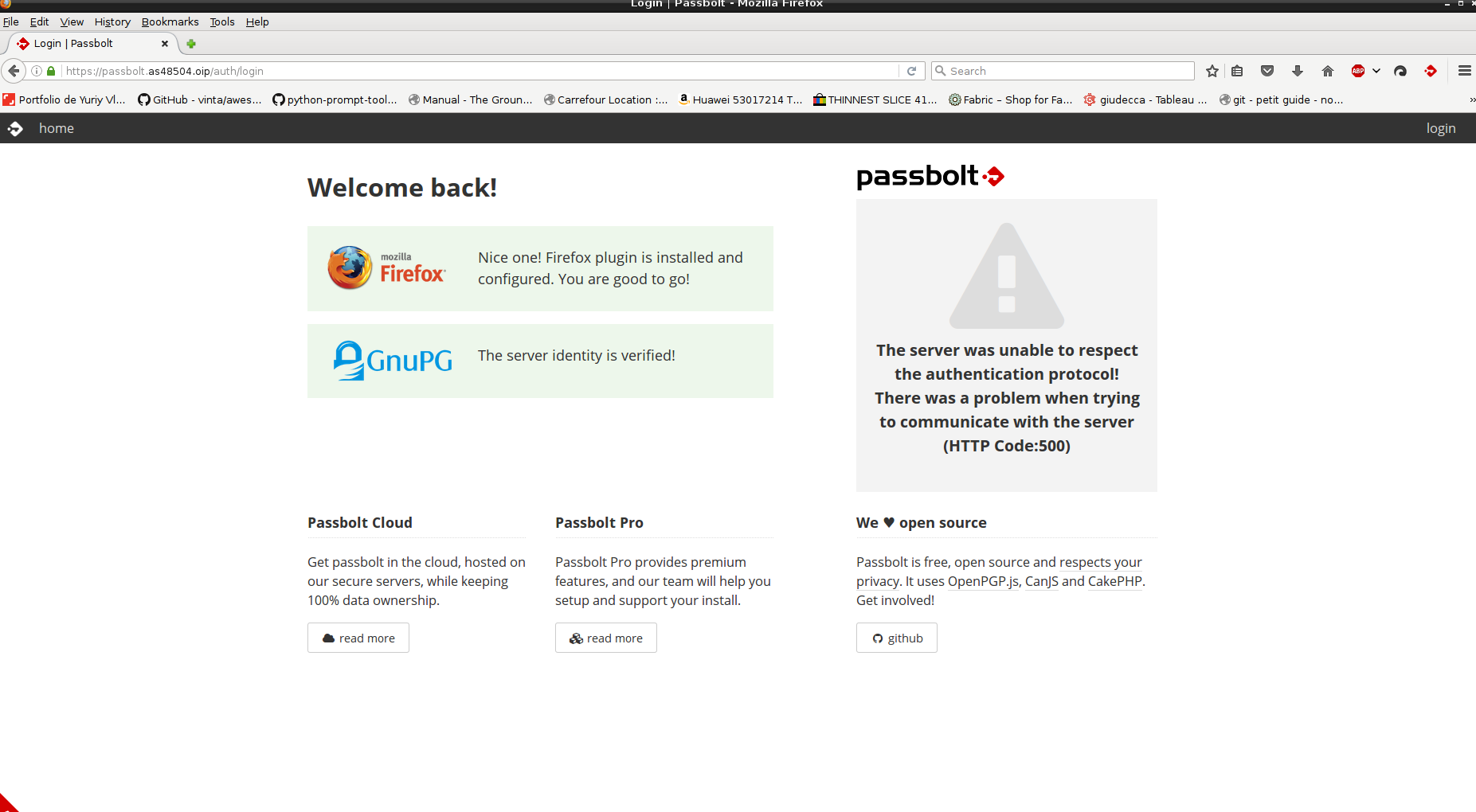
Task: Click the Passbolt home logo in navbar
Action: [x=16, y=127]
